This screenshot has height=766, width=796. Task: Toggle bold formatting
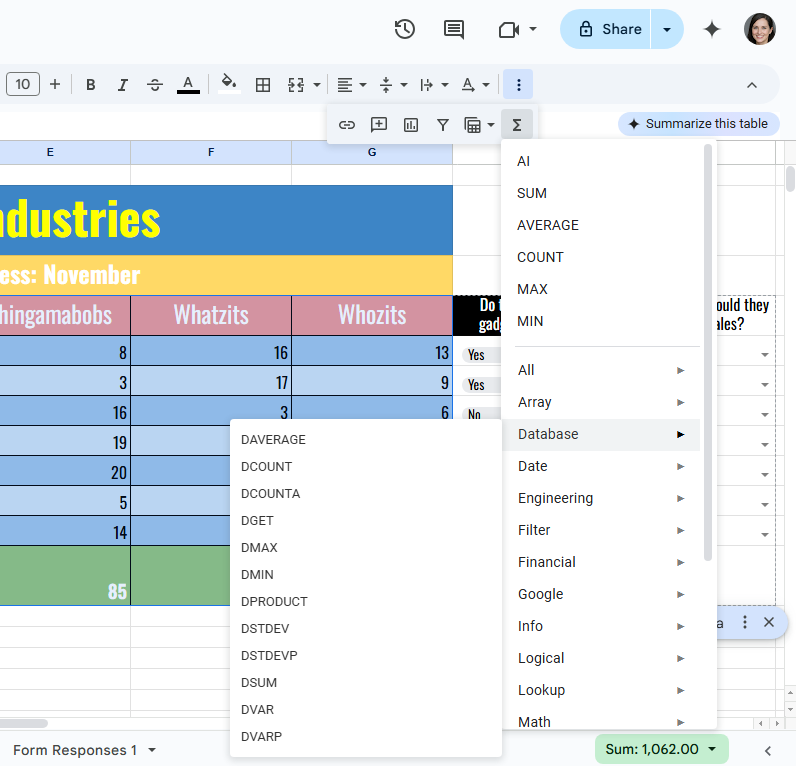coord(91,85)
